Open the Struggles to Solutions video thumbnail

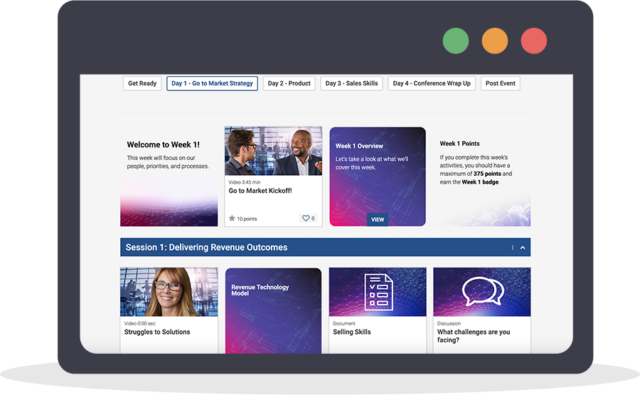(169, 292)
